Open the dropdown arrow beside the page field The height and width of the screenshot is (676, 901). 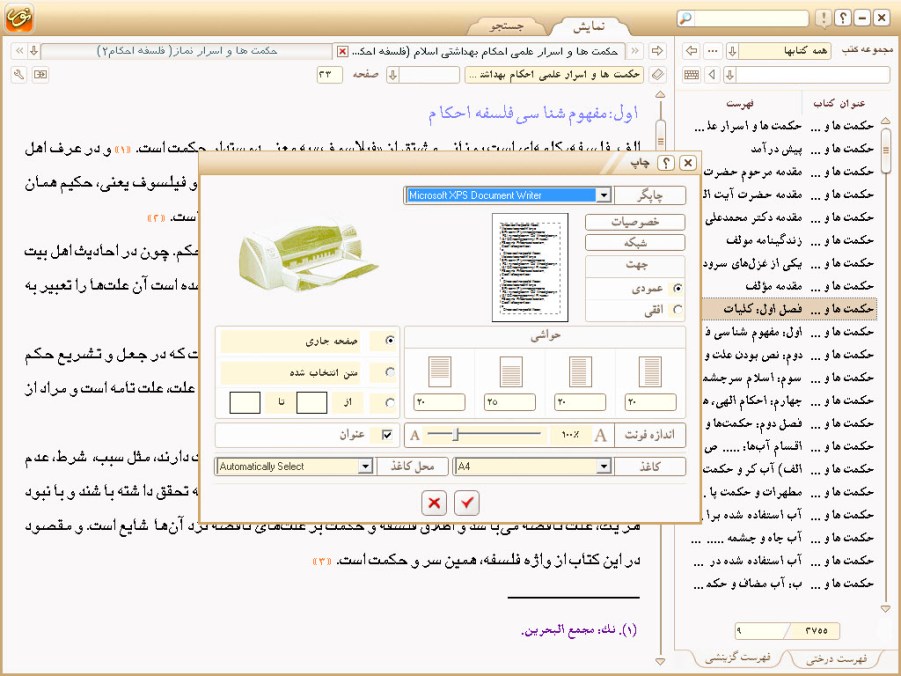point(393,75)
